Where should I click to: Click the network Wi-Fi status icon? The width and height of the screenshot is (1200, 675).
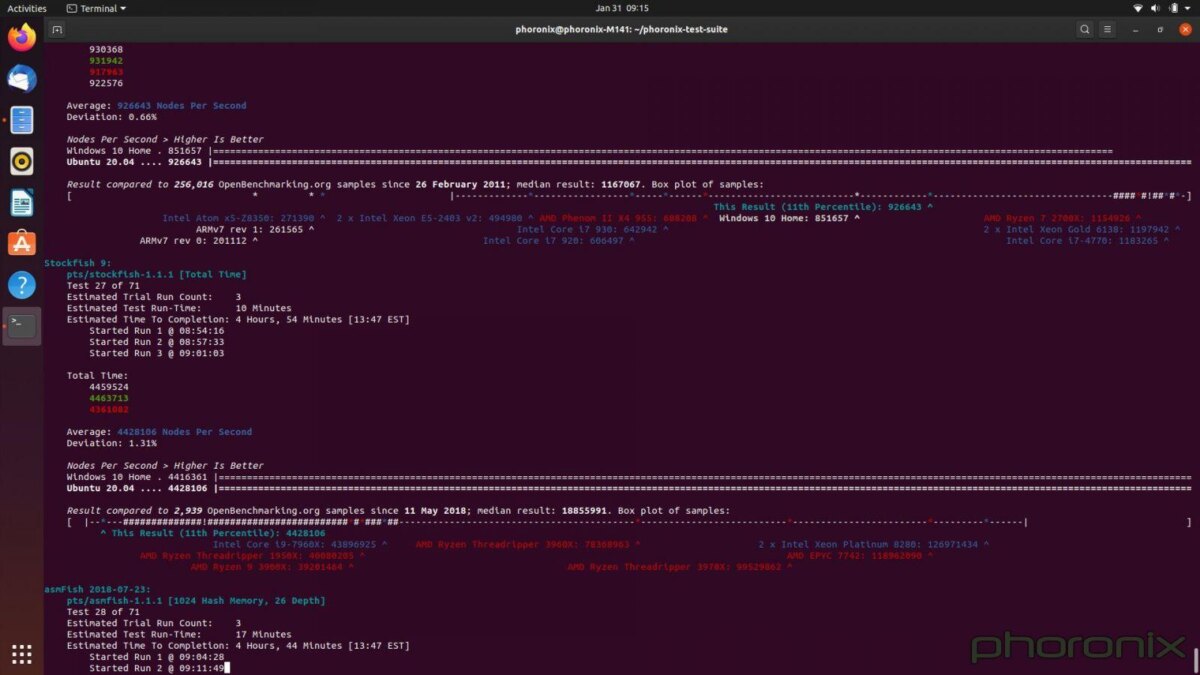(1138, 8)
